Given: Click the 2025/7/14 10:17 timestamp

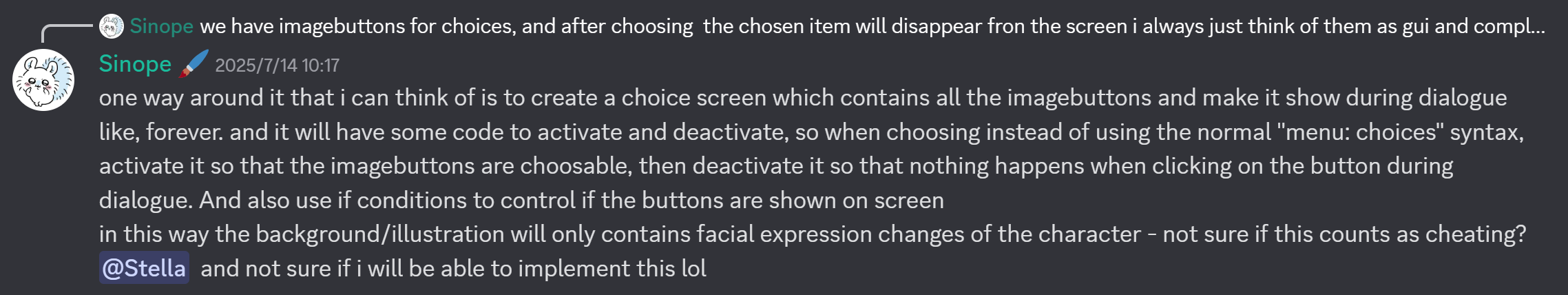Looking at the screenshot, I should click(277, 65).
